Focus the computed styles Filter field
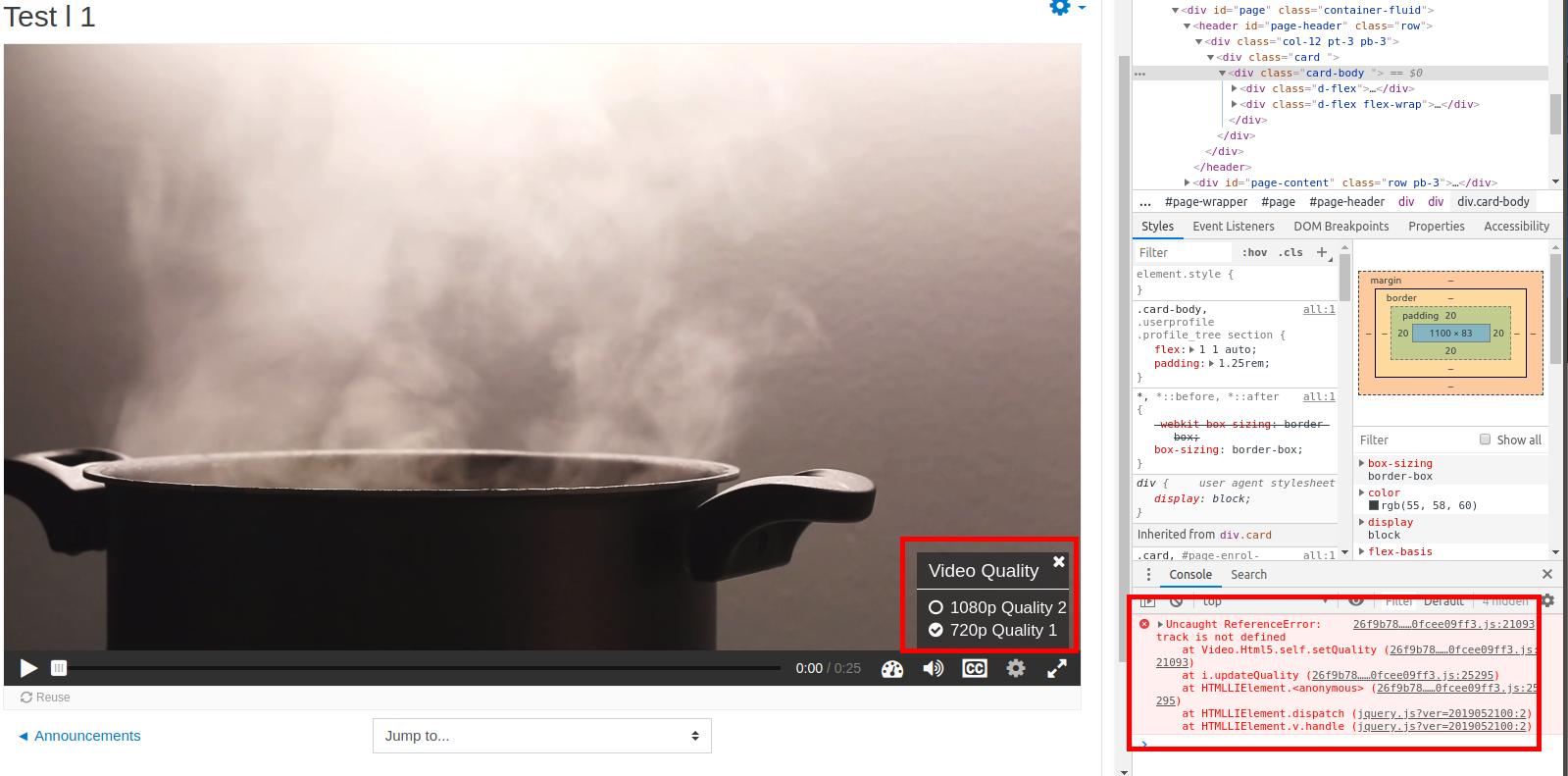Screen dimensions: 1568x776 pos(1412,440)
